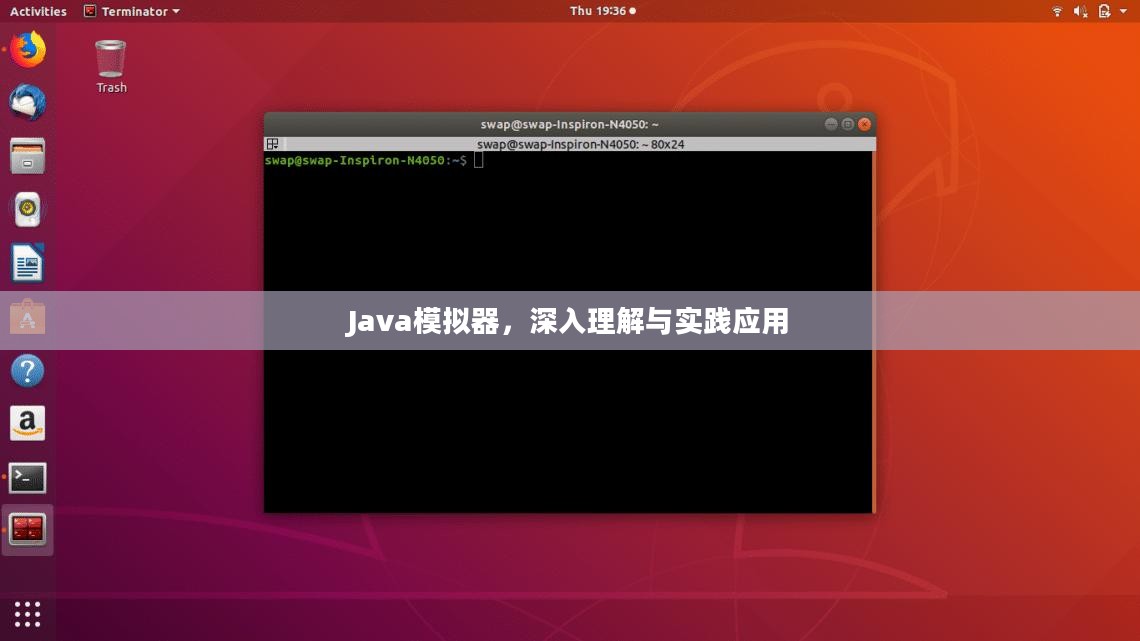Select the Terminator icon in dock

point(28,530)
